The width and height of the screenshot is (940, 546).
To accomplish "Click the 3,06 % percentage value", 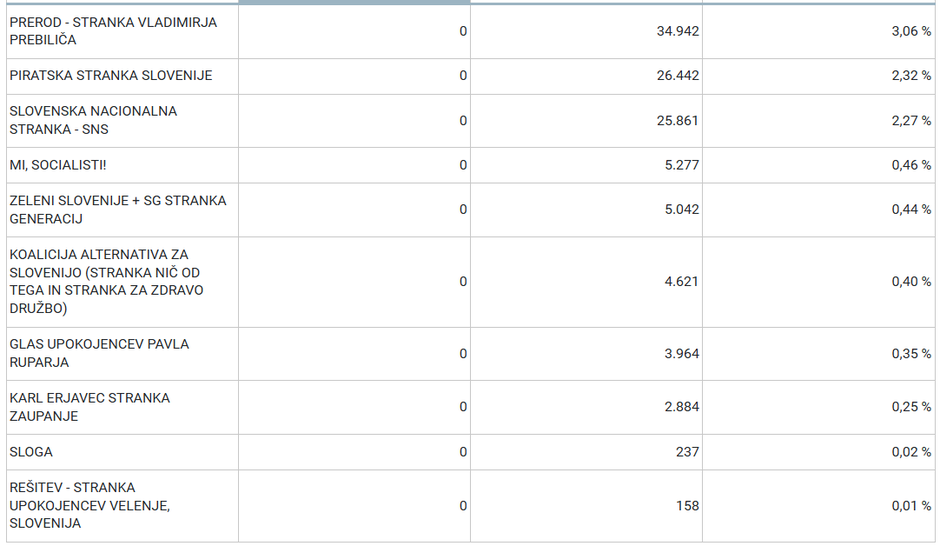I will (x=911, y=31).
